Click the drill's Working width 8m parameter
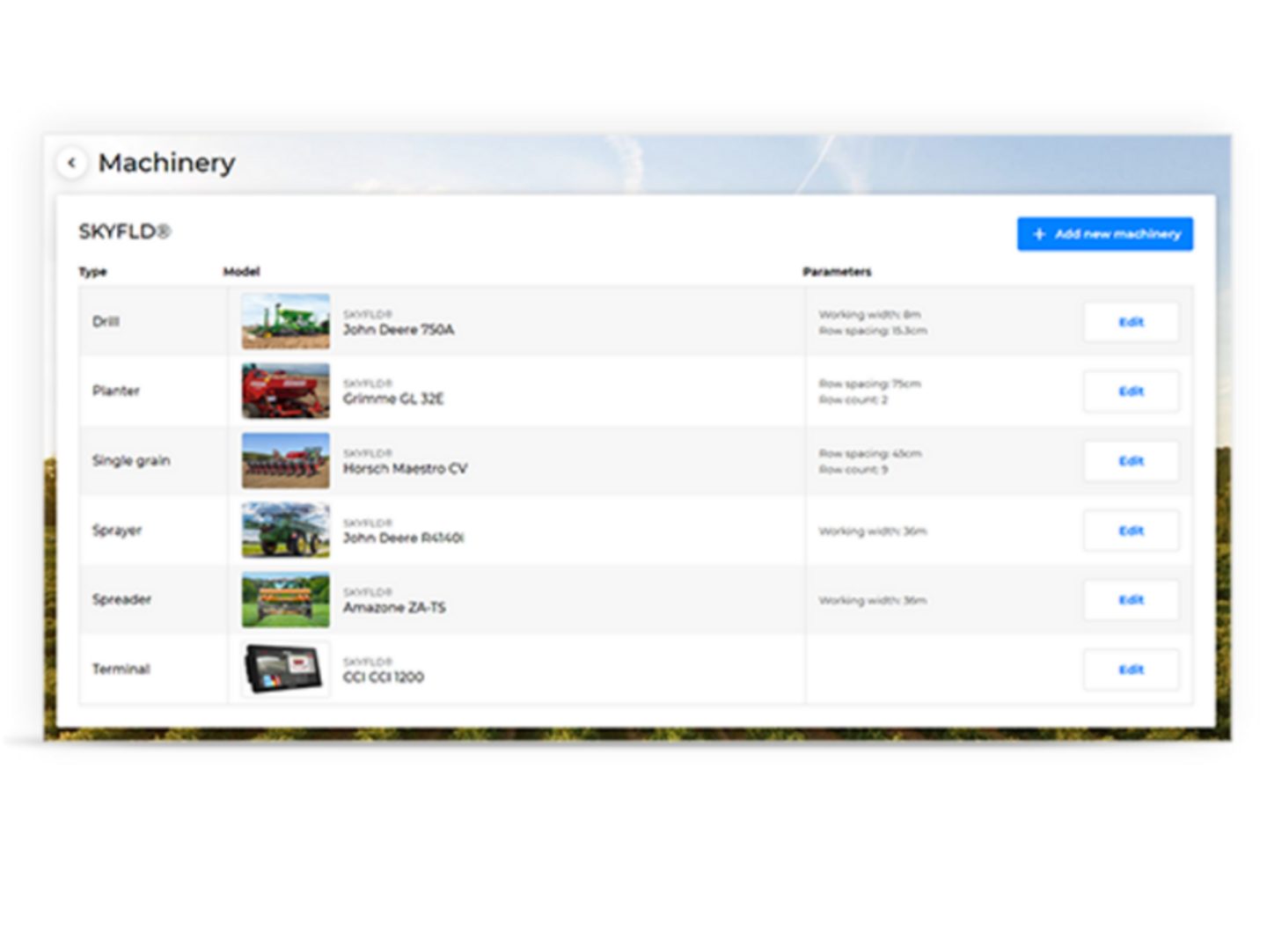 (x=869, y=315)
